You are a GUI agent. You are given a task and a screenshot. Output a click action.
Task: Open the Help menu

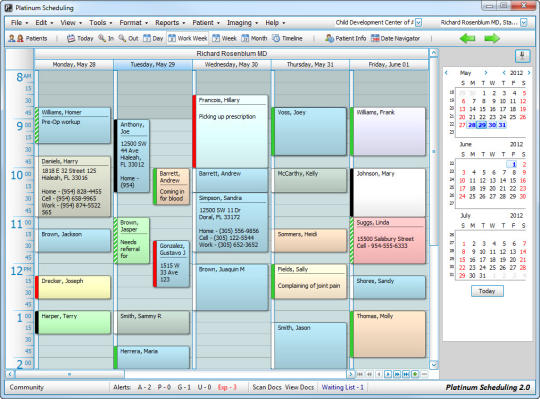pos(275,23)
